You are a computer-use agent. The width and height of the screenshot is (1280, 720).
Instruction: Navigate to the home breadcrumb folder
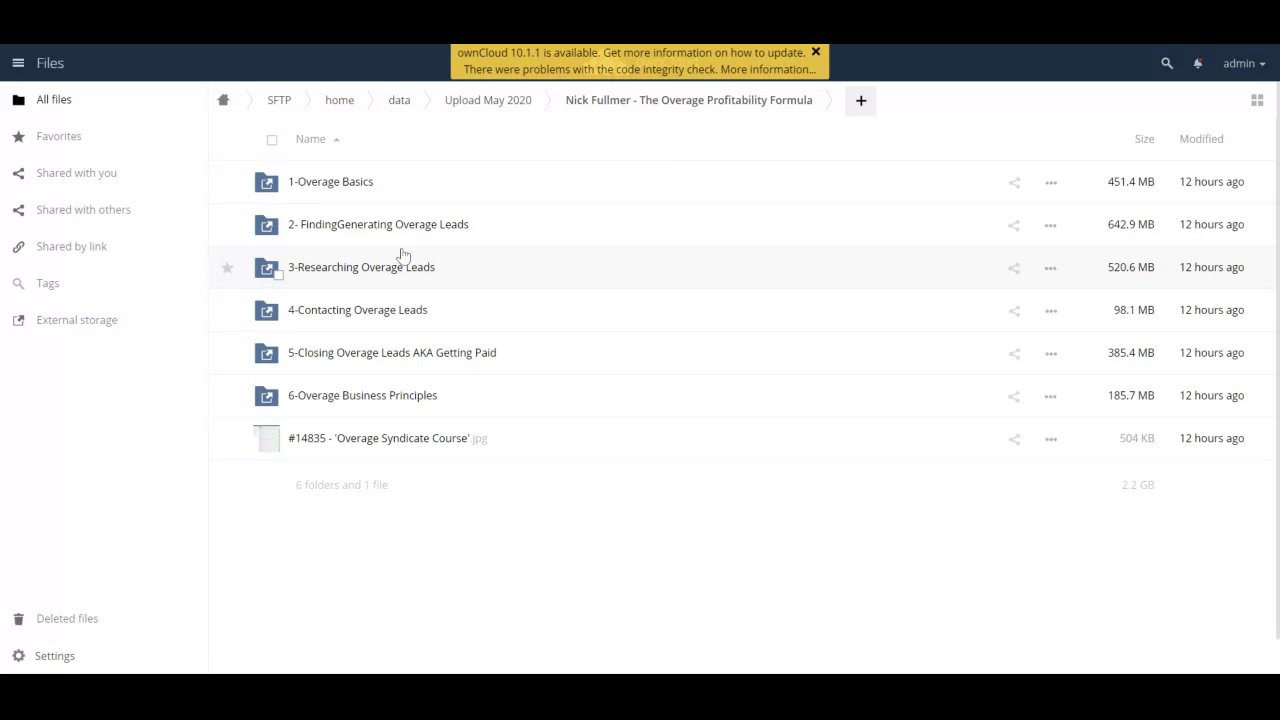339,100
